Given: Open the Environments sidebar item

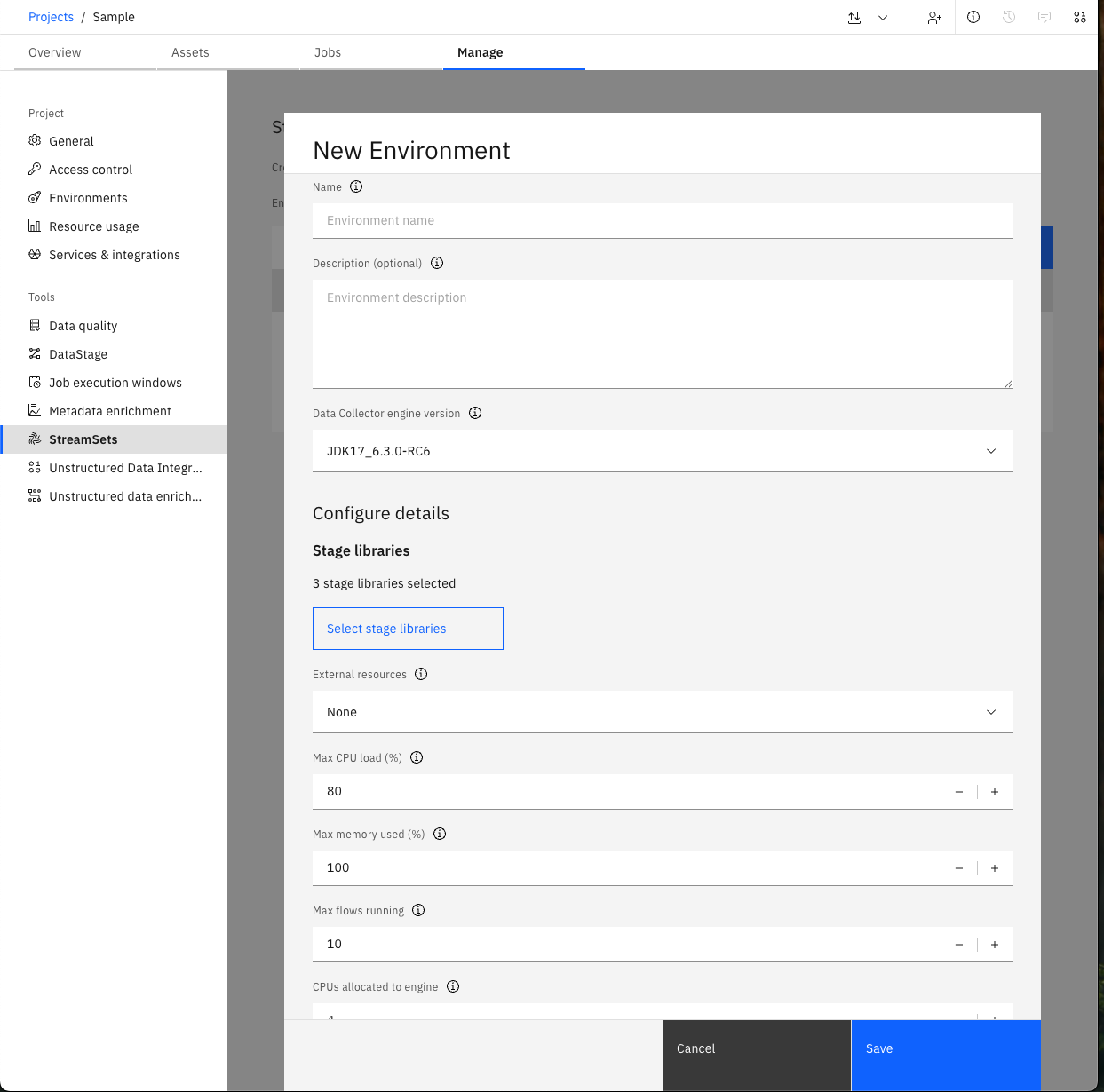Looking at the screenshot, I should [114, 198].
